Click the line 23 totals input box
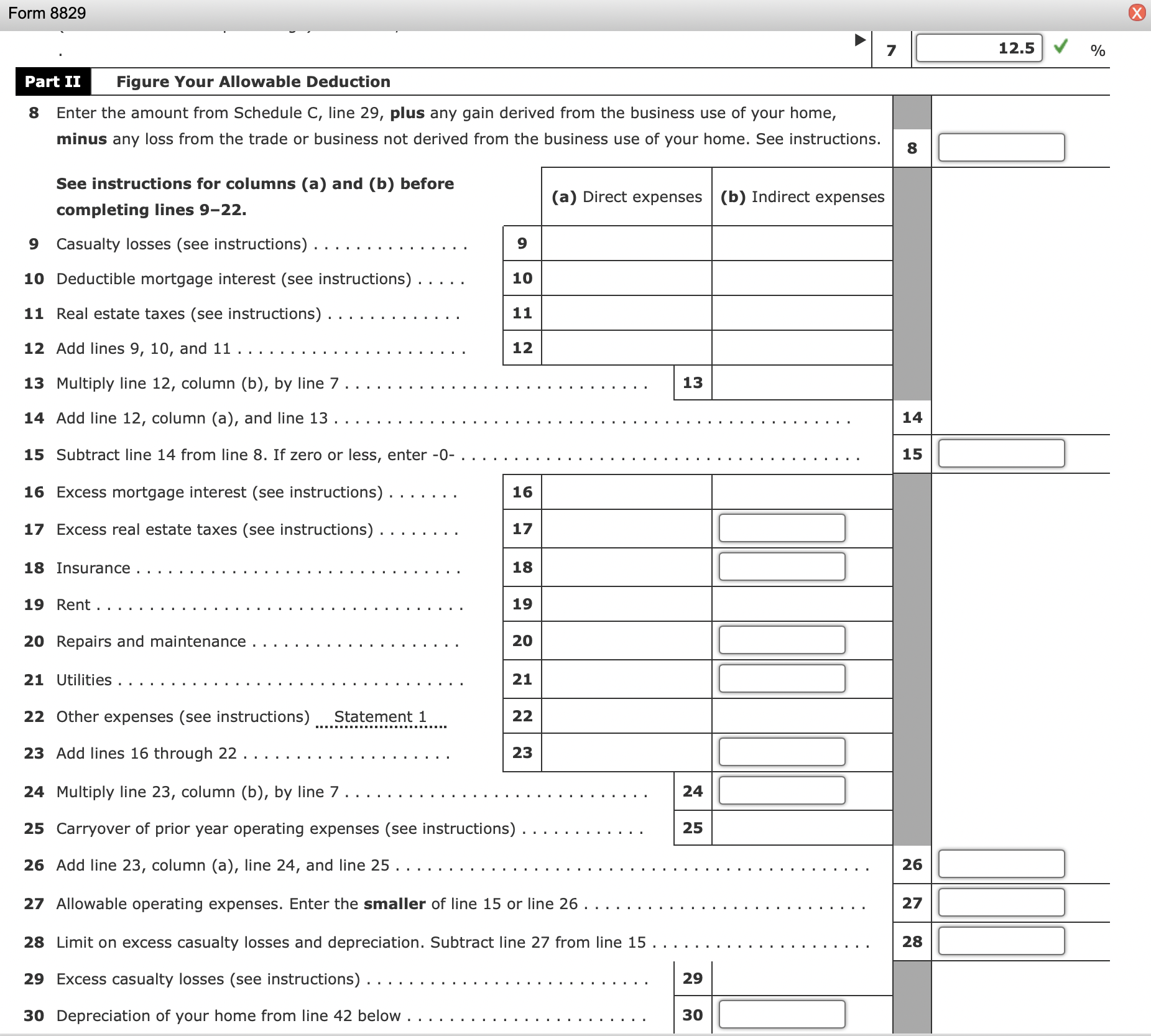The image size is (1151, 1036). 782,752
